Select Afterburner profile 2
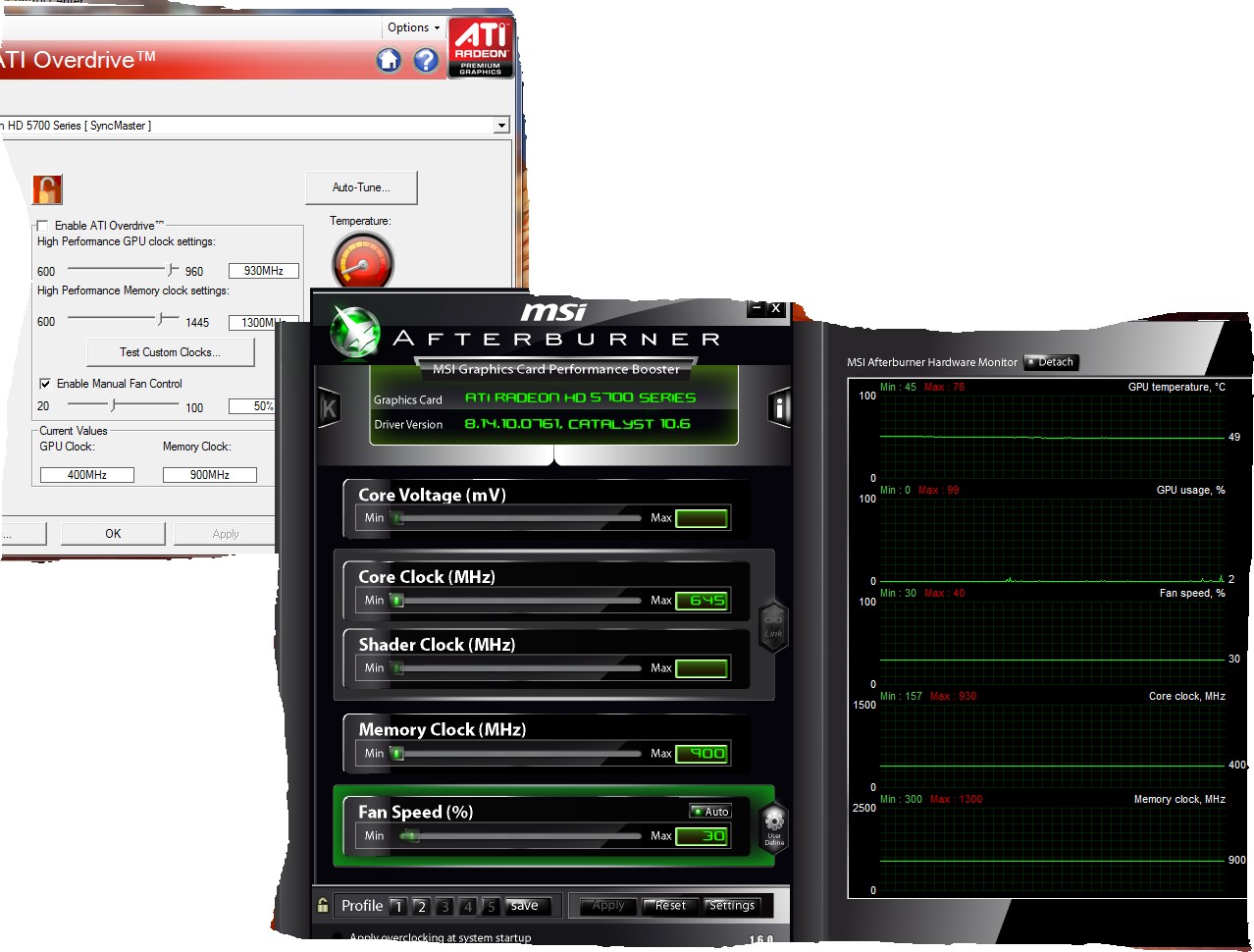The image size is (1254, 952). point(421,906)
